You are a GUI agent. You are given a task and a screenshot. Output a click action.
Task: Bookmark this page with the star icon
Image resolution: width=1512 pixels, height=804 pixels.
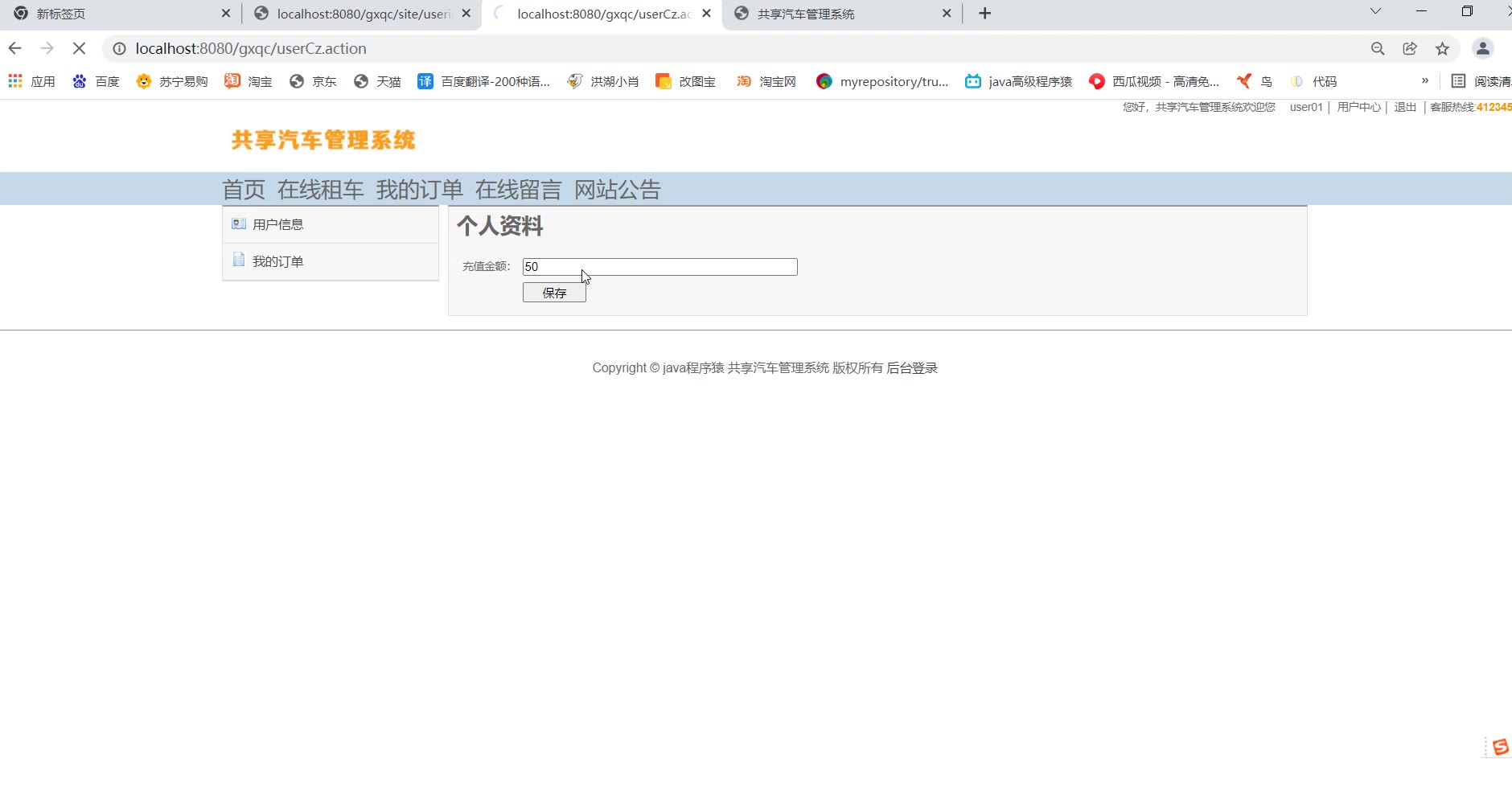[1442, 49]
